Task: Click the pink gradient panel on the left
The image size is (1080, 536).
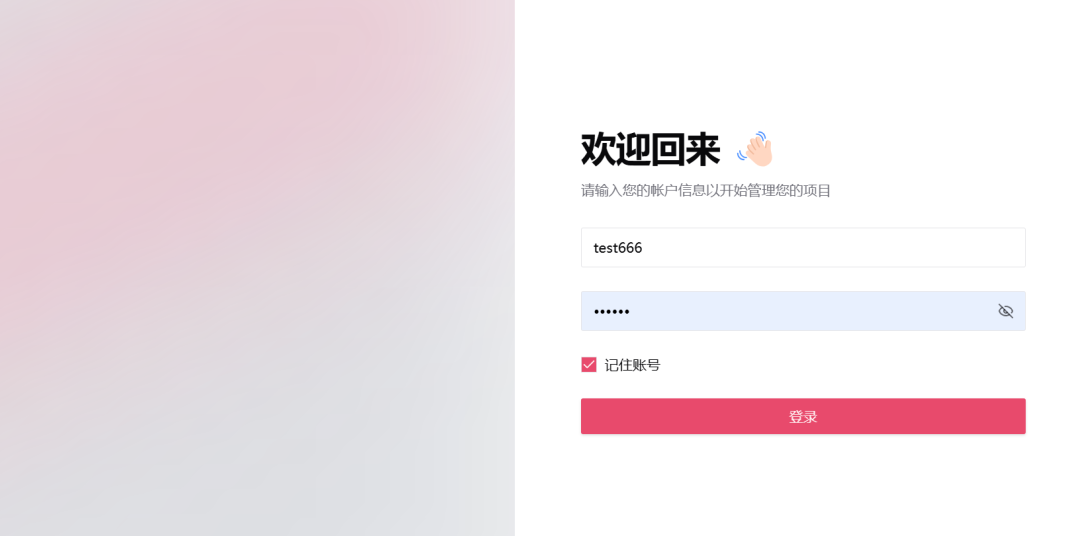Action: [x=200, y=150]
